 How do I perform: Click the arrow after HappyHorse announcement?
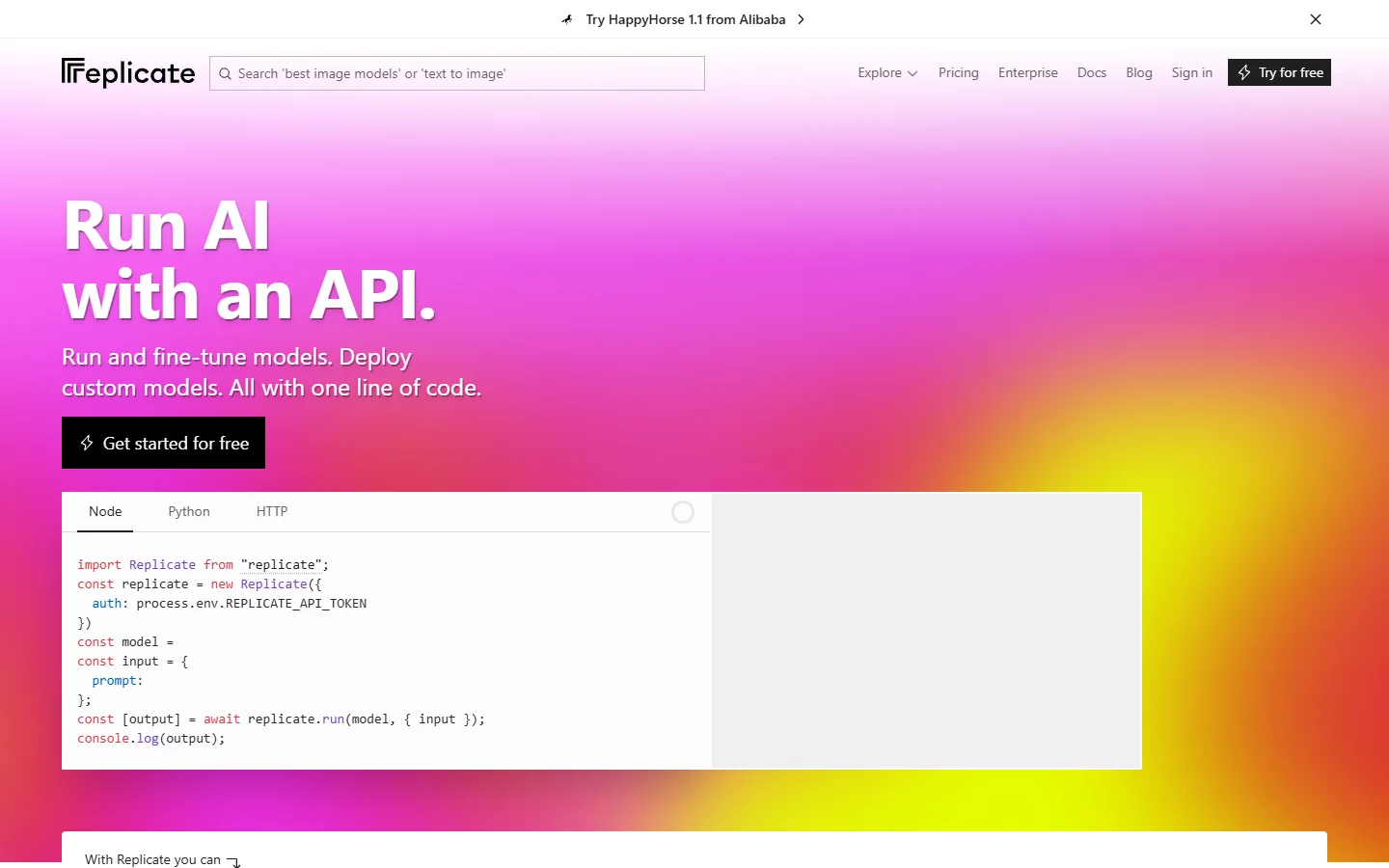[x=801, y=19]
